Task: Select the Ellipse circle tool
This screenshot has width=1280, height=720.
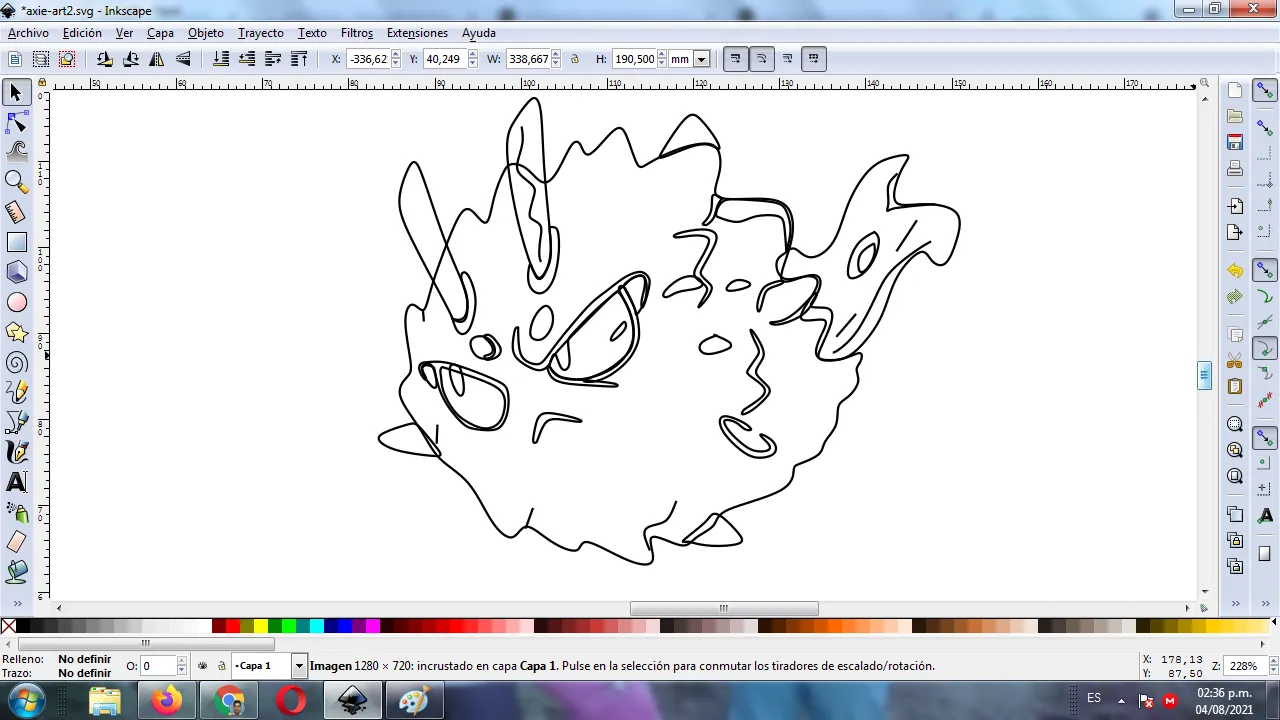Action: click(16, 302)
